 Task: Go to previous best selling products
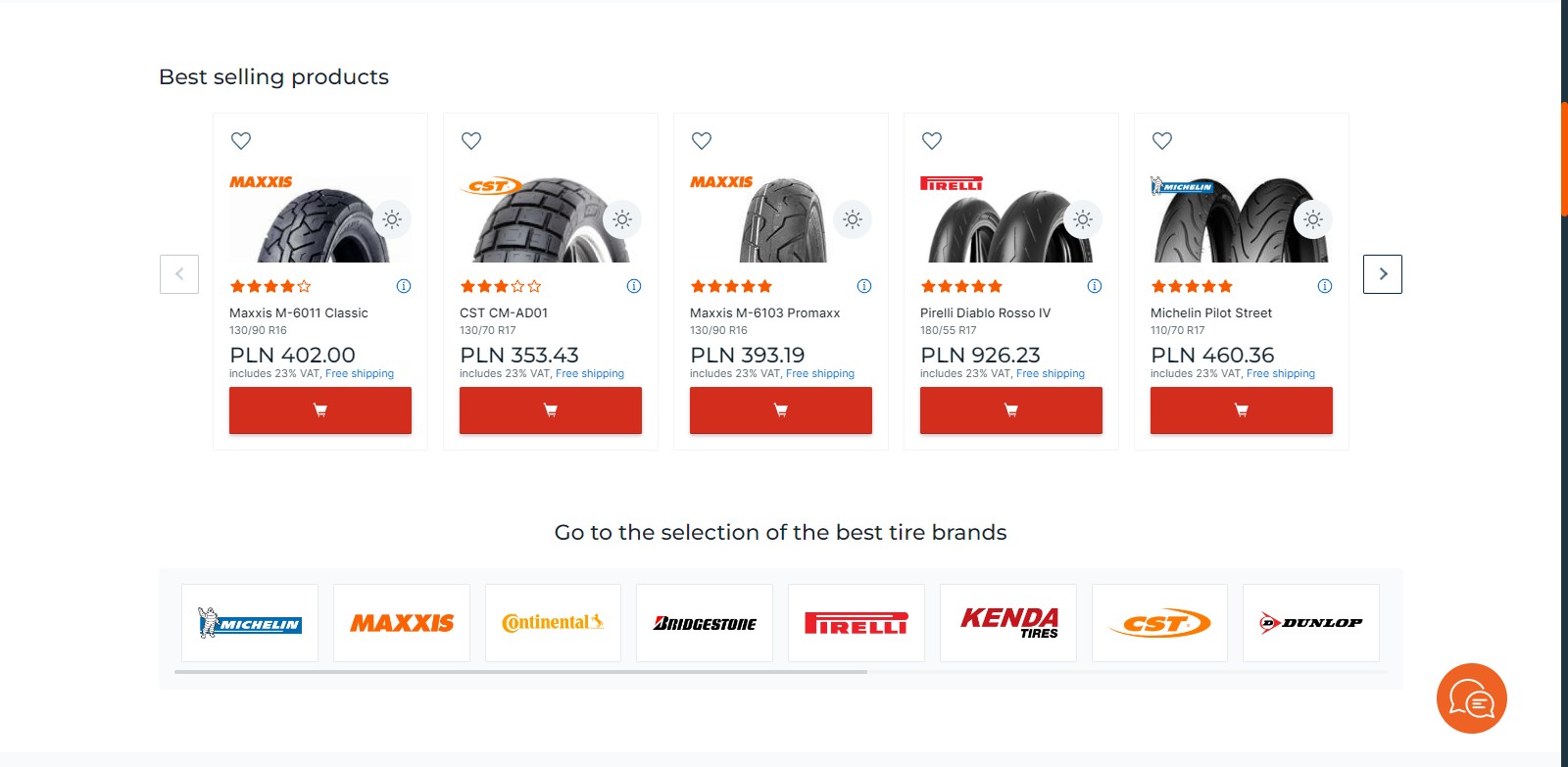point(179,274)
